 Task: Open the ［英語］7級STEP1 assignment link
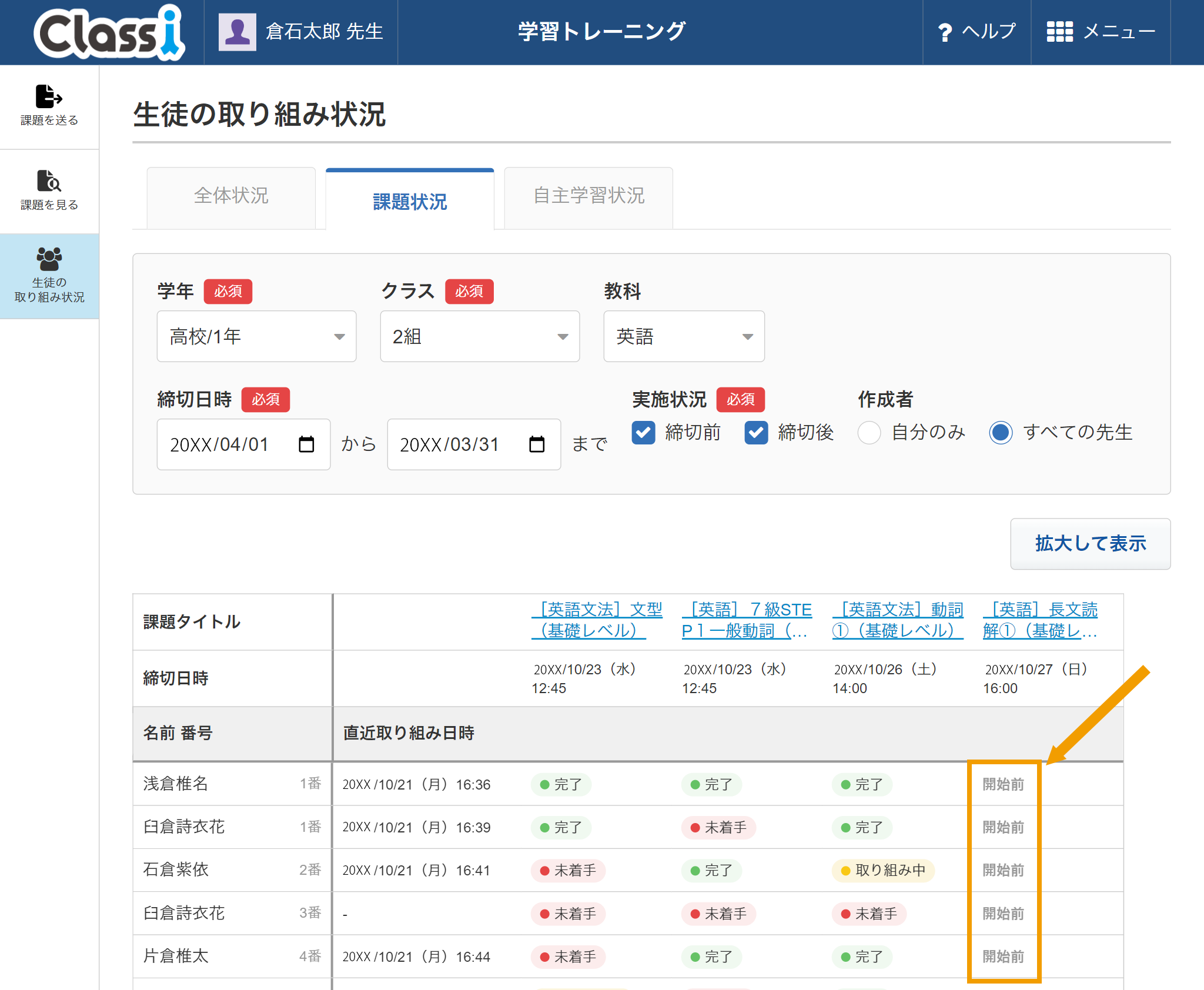coord(747,620)
